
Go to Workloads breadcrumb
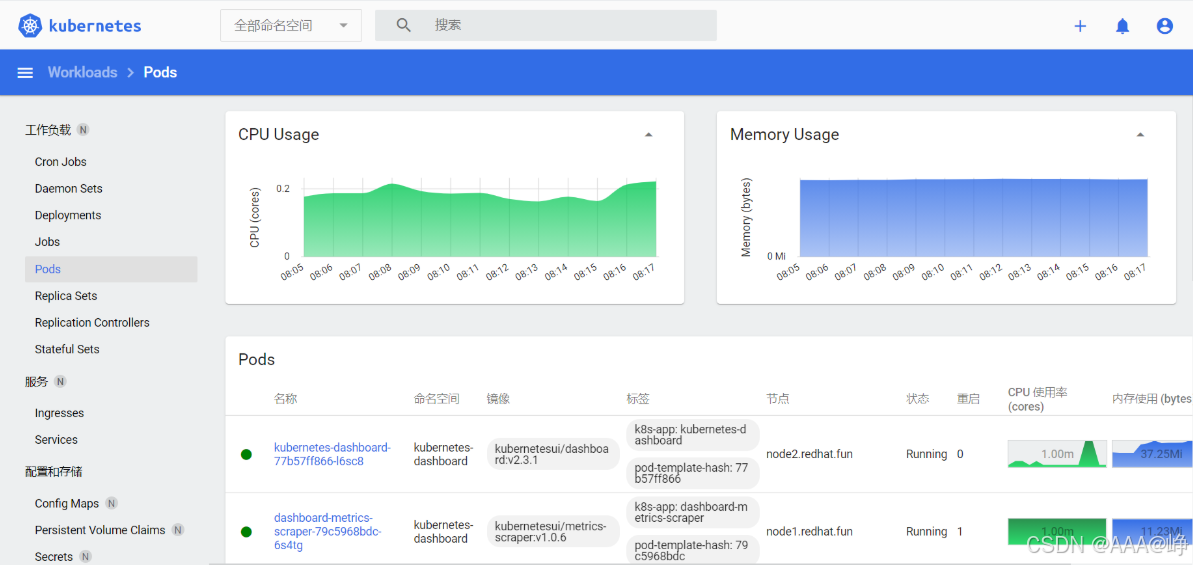82,72
